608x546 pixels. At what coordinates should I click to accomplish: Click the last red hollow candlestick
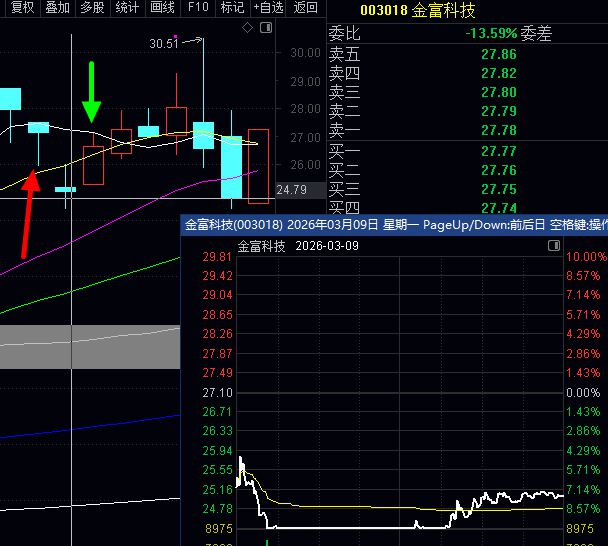click(258, 166)
